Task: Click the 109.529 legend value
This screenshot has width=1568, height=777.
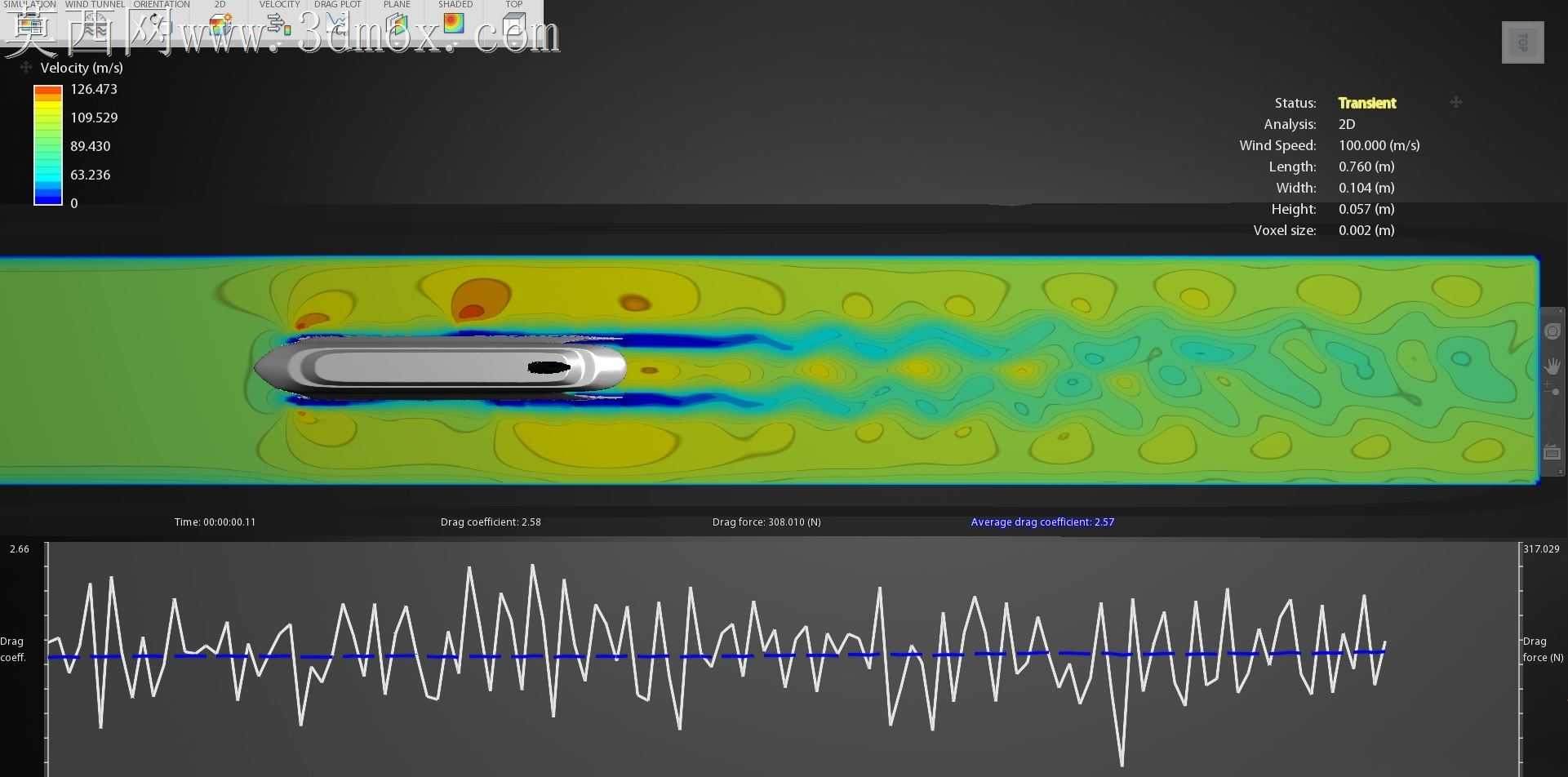Action: (94, 118)
